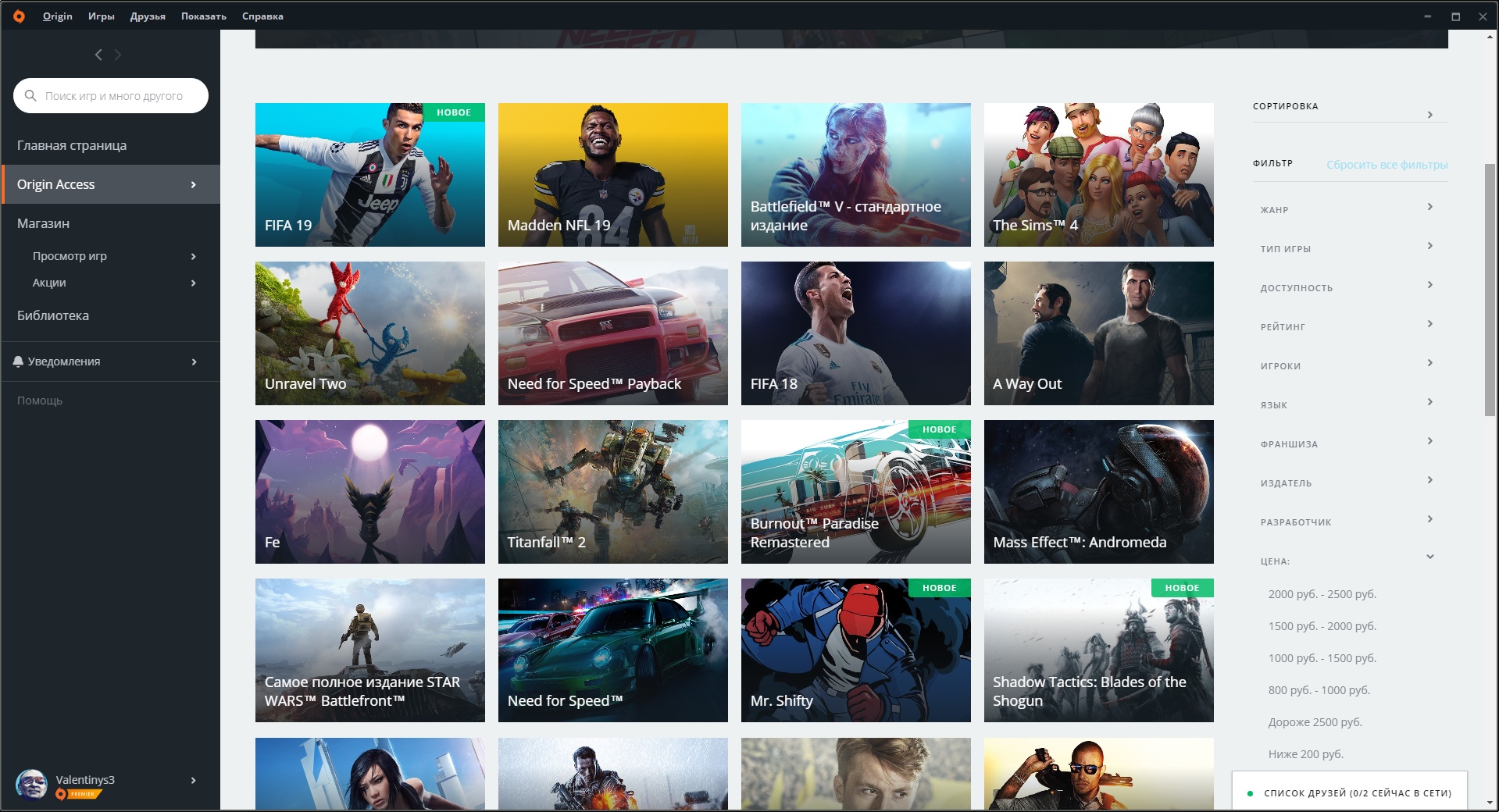This screenshot has height=812, width=1499.
Task: Open the Друзья menu
Action: tap(148, 16)
